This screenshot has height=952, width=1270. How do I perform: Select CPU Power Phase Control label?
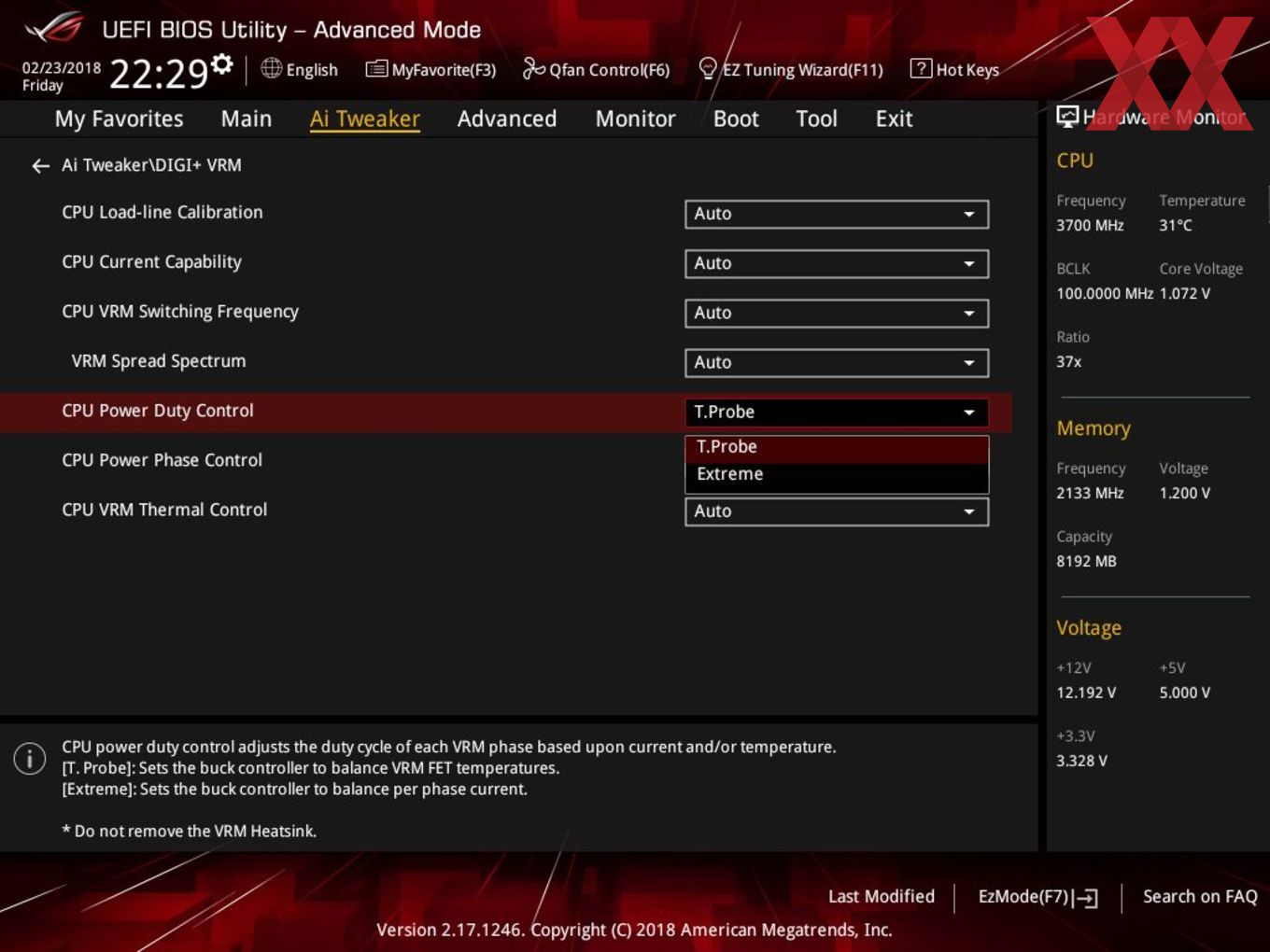[x=162, y=460]
